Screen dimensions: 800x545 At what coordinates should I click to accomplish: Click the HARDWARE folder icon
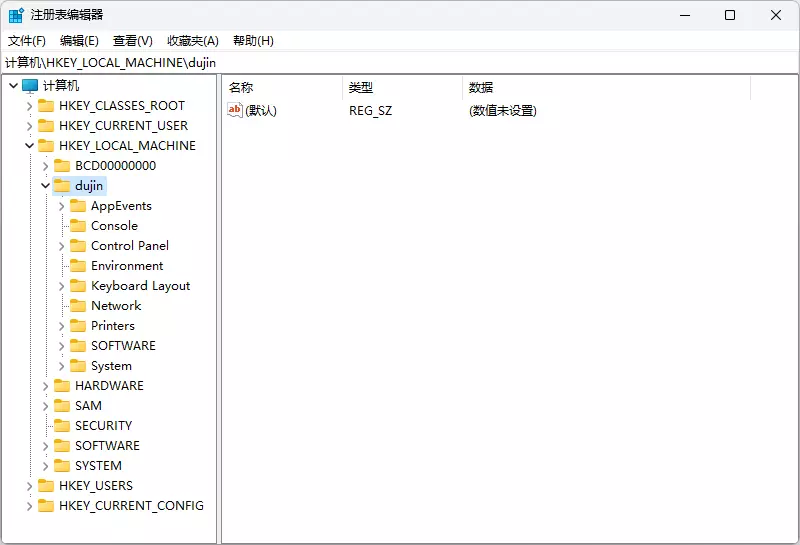pos(62,386)
